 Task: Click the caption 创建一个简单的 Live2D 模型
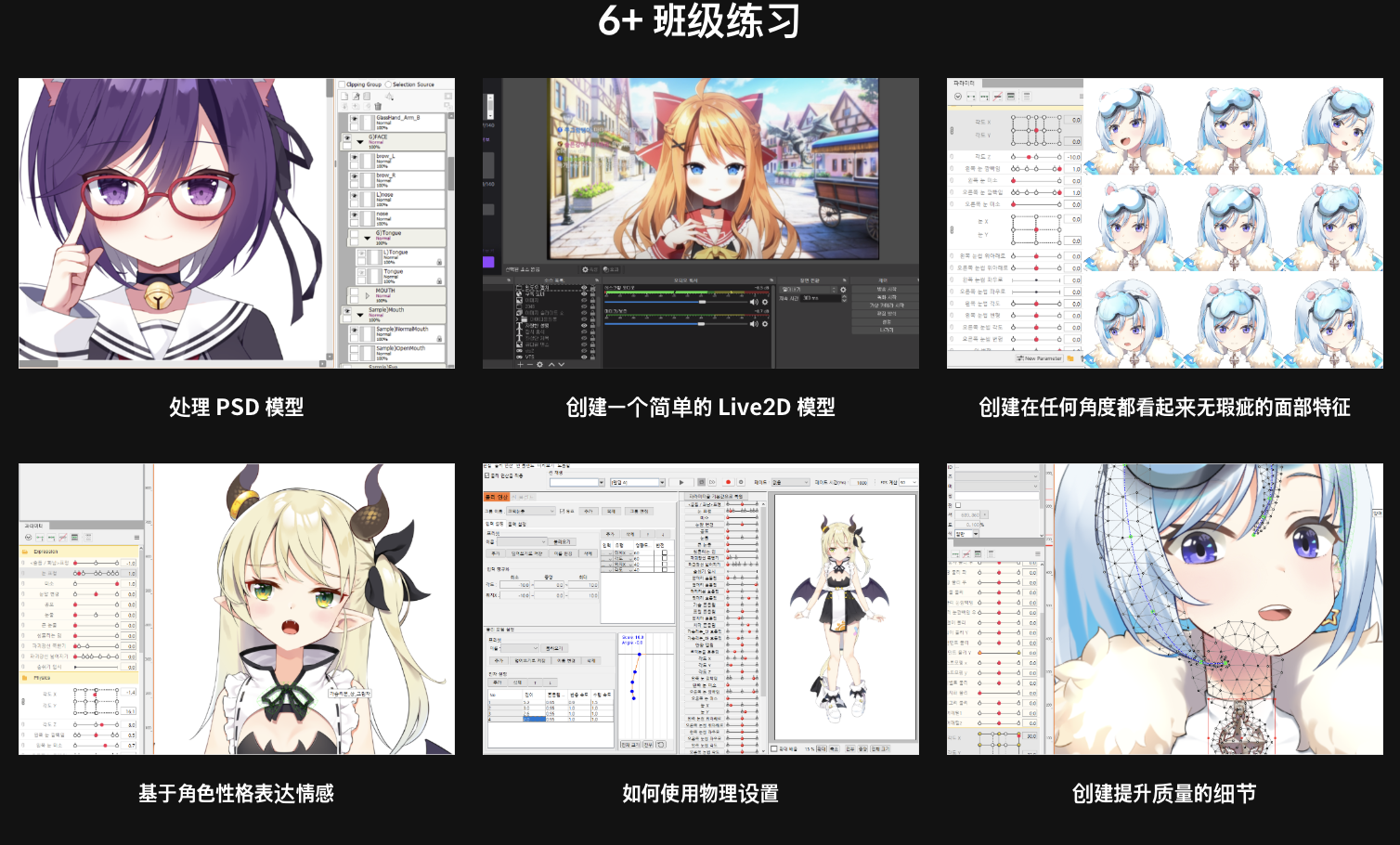701,407
